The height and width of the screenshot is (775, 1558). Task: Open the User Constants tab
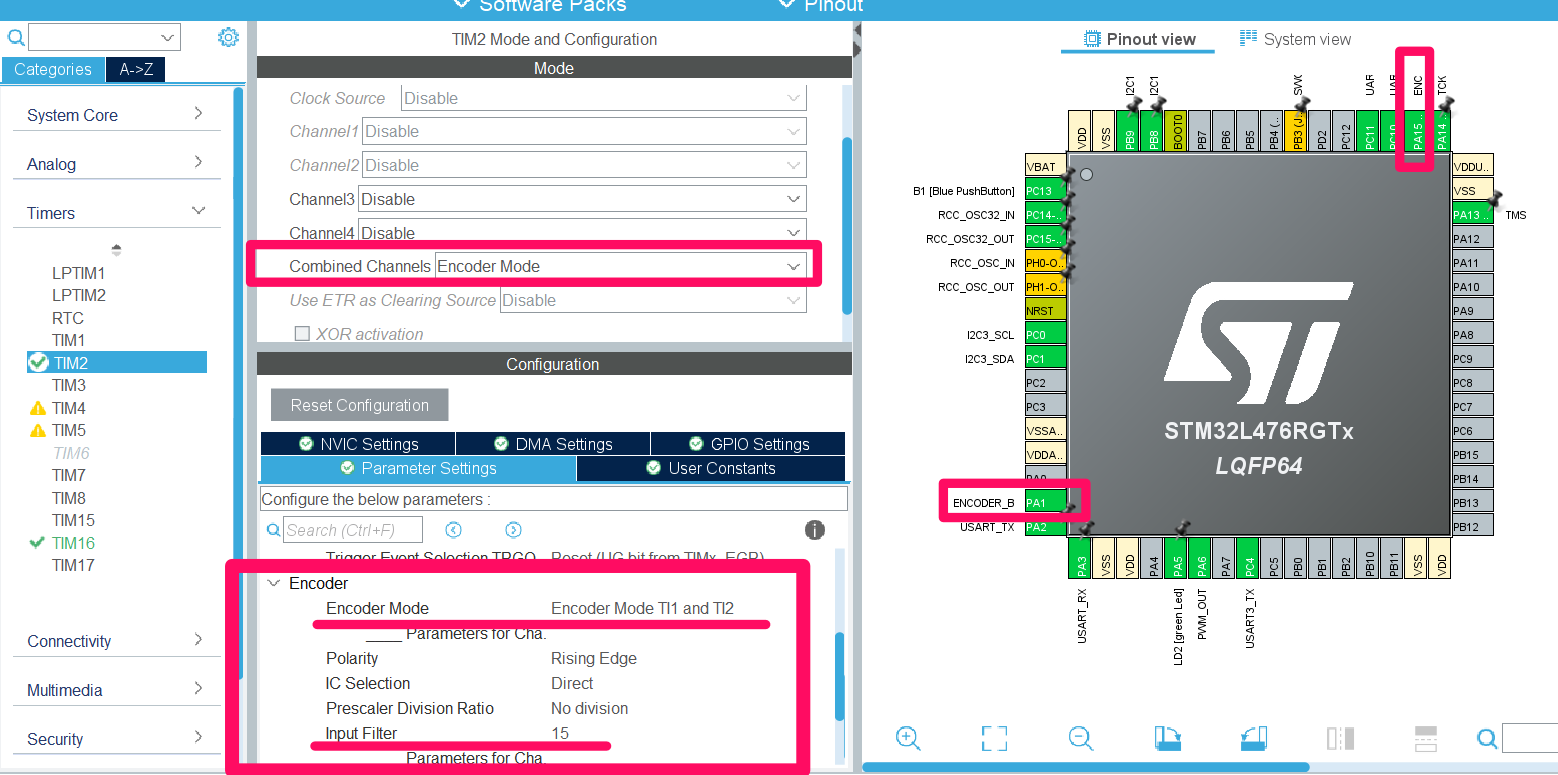point(711,468)
